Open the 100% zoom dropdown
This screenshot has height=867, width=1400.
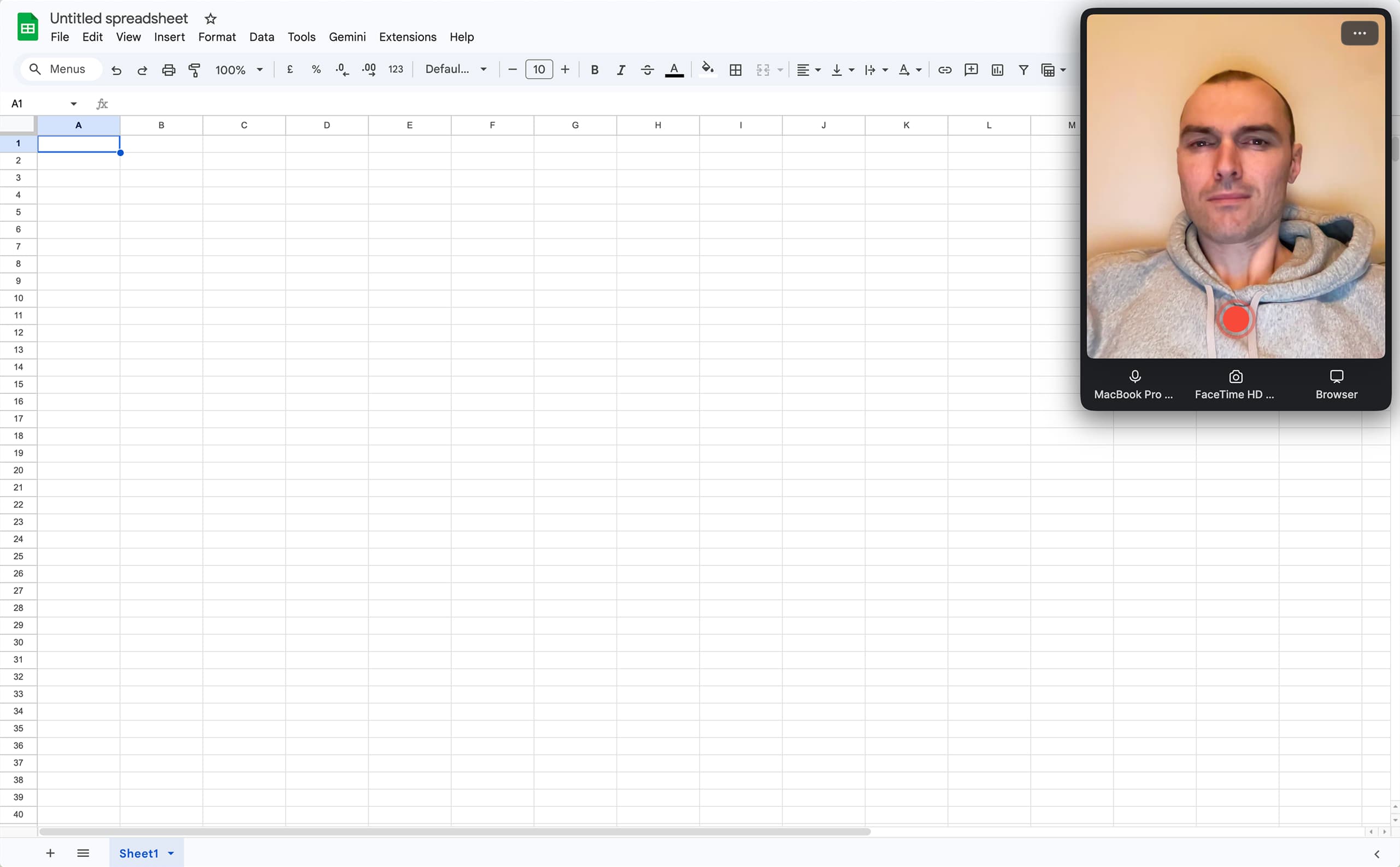tap(239, 70)
